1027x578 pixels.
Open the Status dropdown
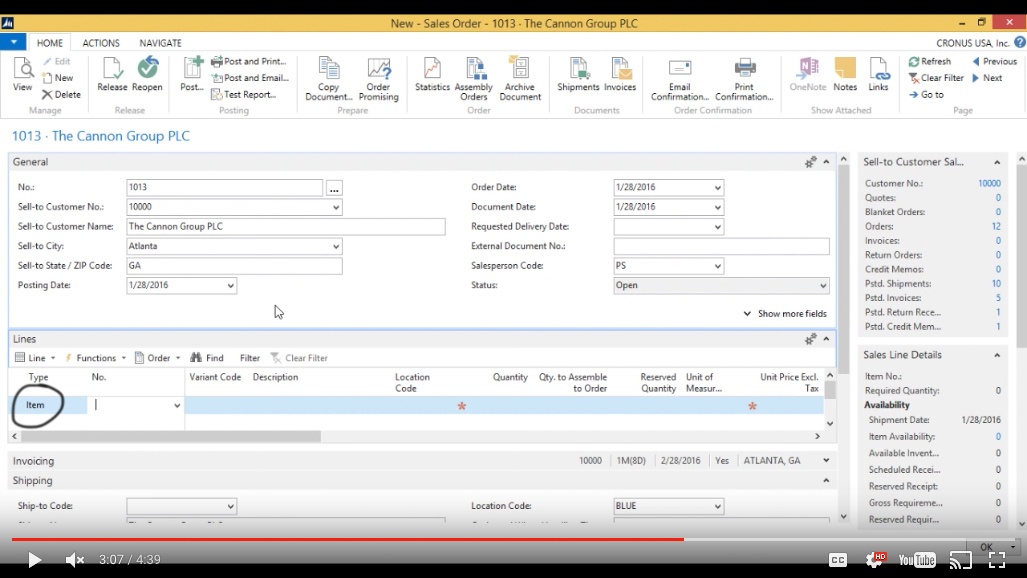coord(823,286)
